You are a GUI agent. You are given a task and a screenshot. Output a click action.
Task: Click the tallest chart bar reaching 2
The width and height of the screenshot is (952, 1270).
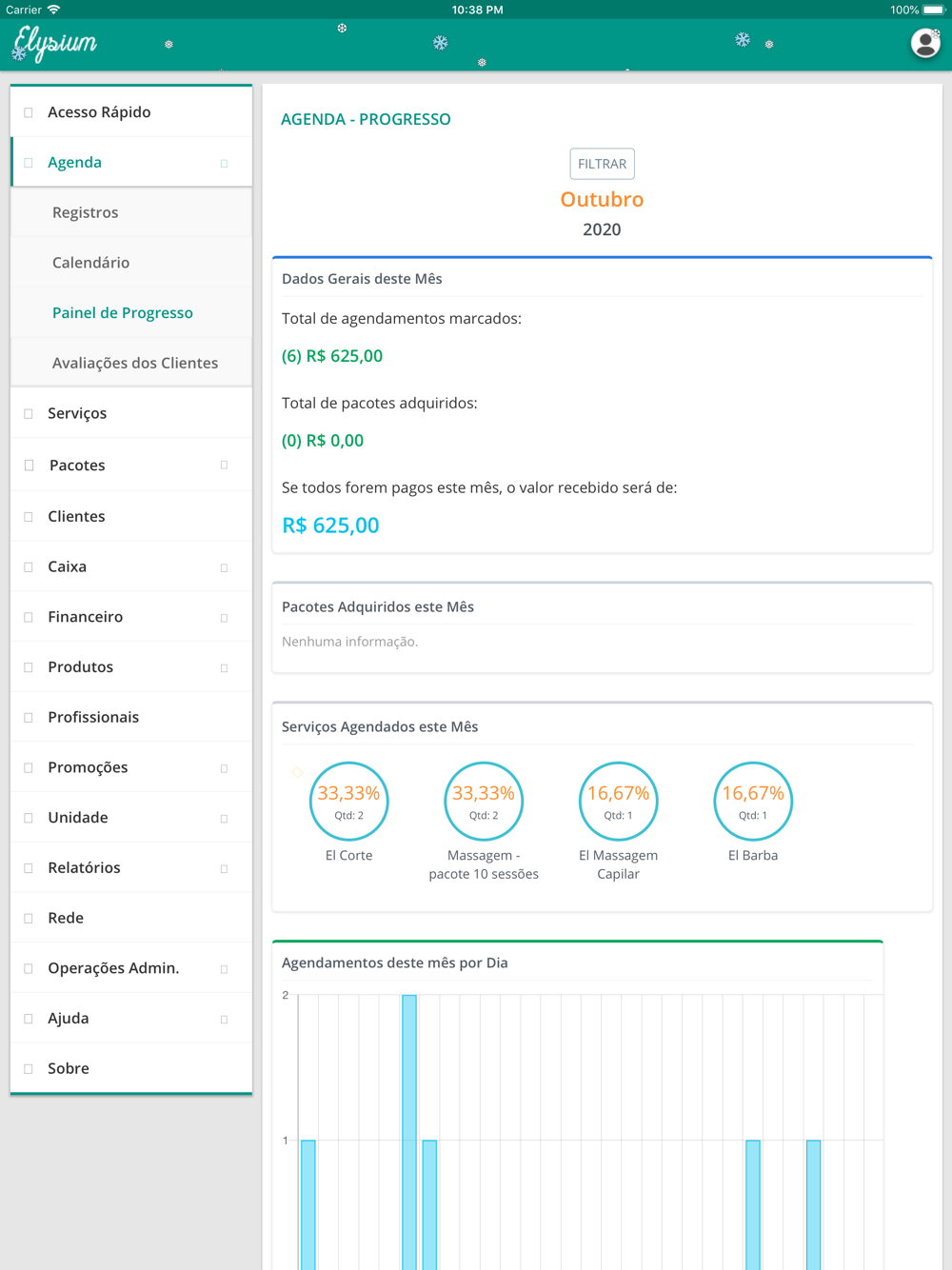tap(409, 1132)
